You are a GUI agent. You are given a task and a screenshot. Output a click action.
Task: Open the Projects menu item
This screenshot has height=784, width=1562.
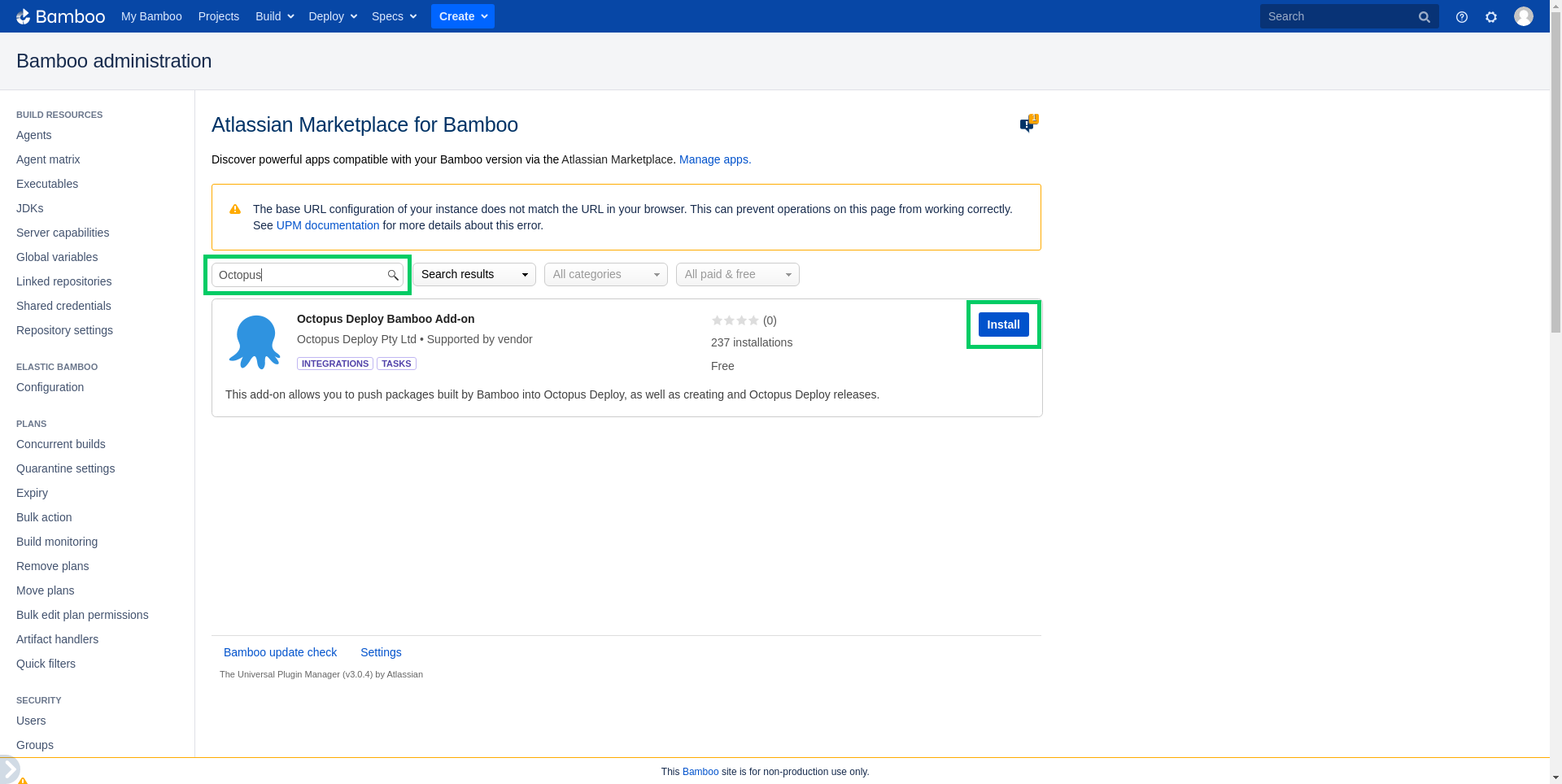coord(219,16)
